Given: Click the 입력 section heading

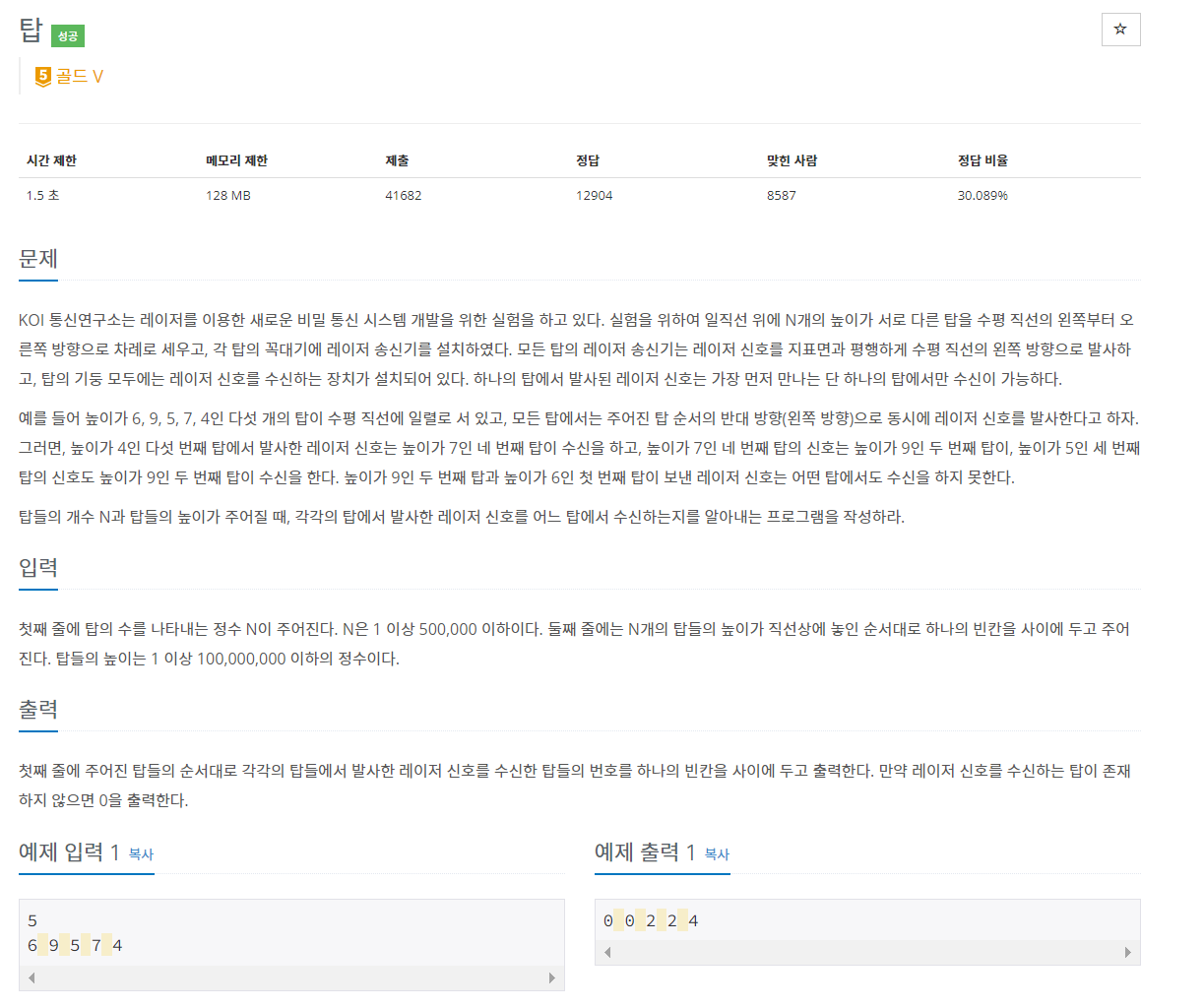Looking at the screenshot, I should pyautogui.click(x=38, y=568).
